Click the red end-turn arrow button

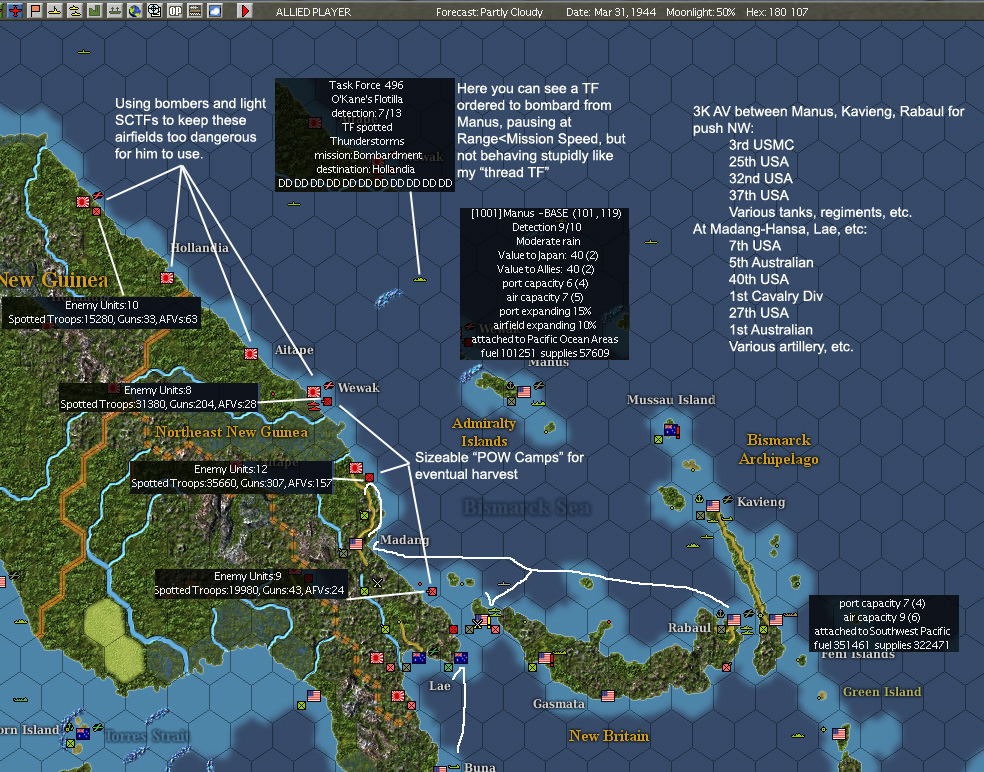(245, 11)
